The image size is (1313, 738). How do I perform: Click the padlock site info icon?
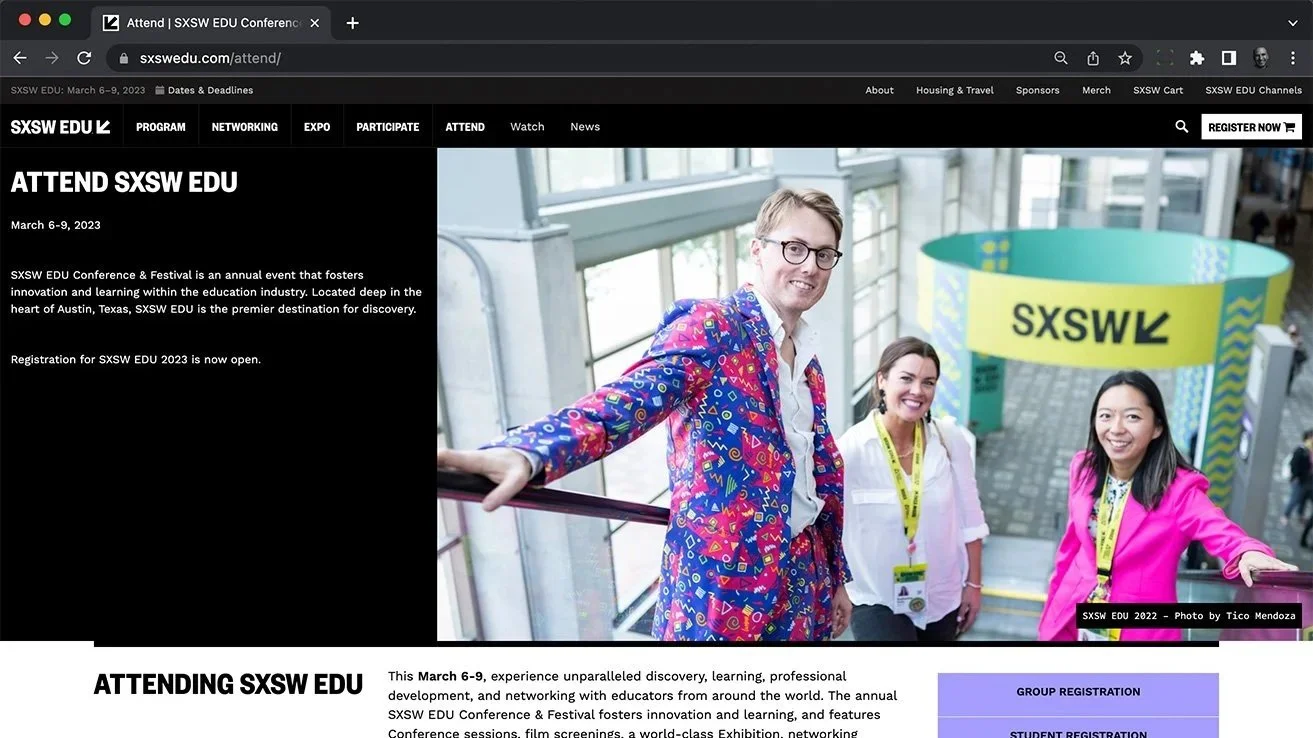[x=124, y=58]
